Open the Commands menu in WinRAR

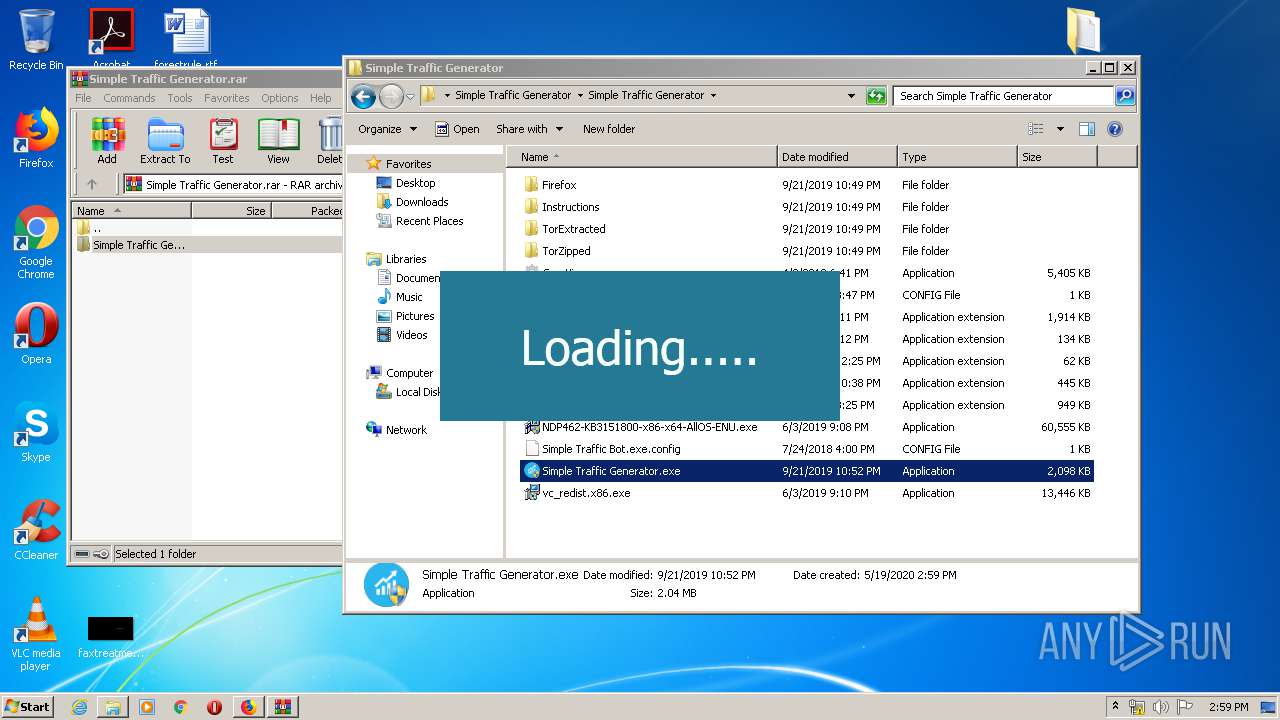point(129,98)
